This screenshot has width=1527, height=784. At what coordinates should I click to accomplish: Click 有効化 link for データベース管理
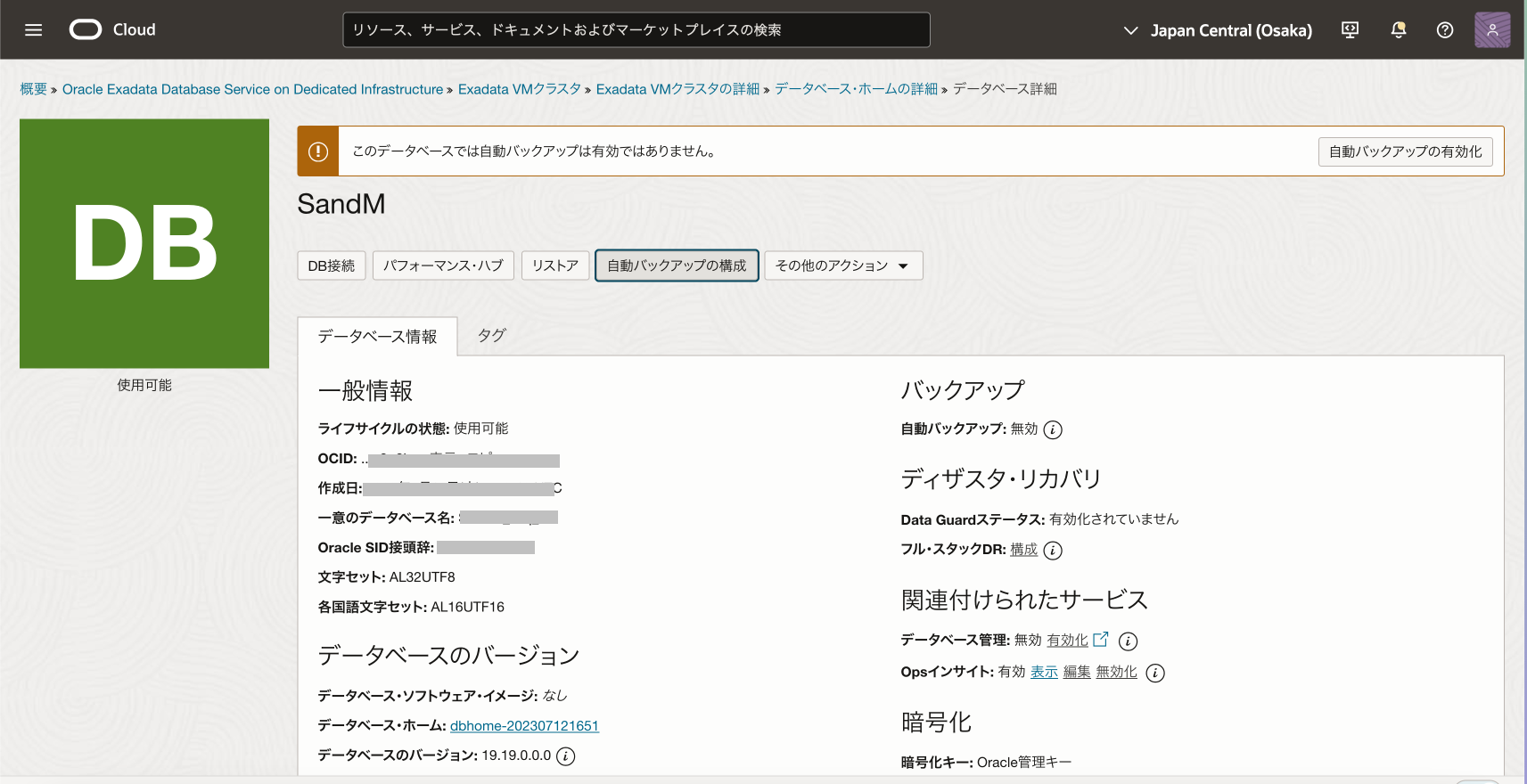coord(1067,641)
